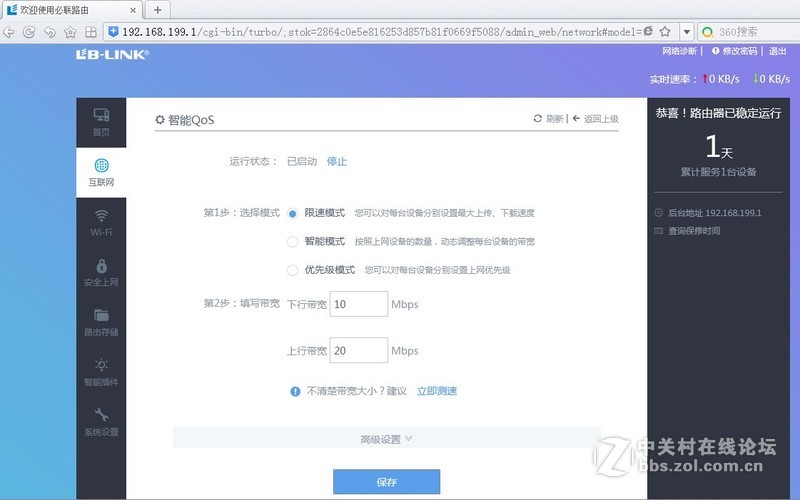Reload page with browser refresh icon
This screenshot has width=800, height=500.
tap(29, 32)
